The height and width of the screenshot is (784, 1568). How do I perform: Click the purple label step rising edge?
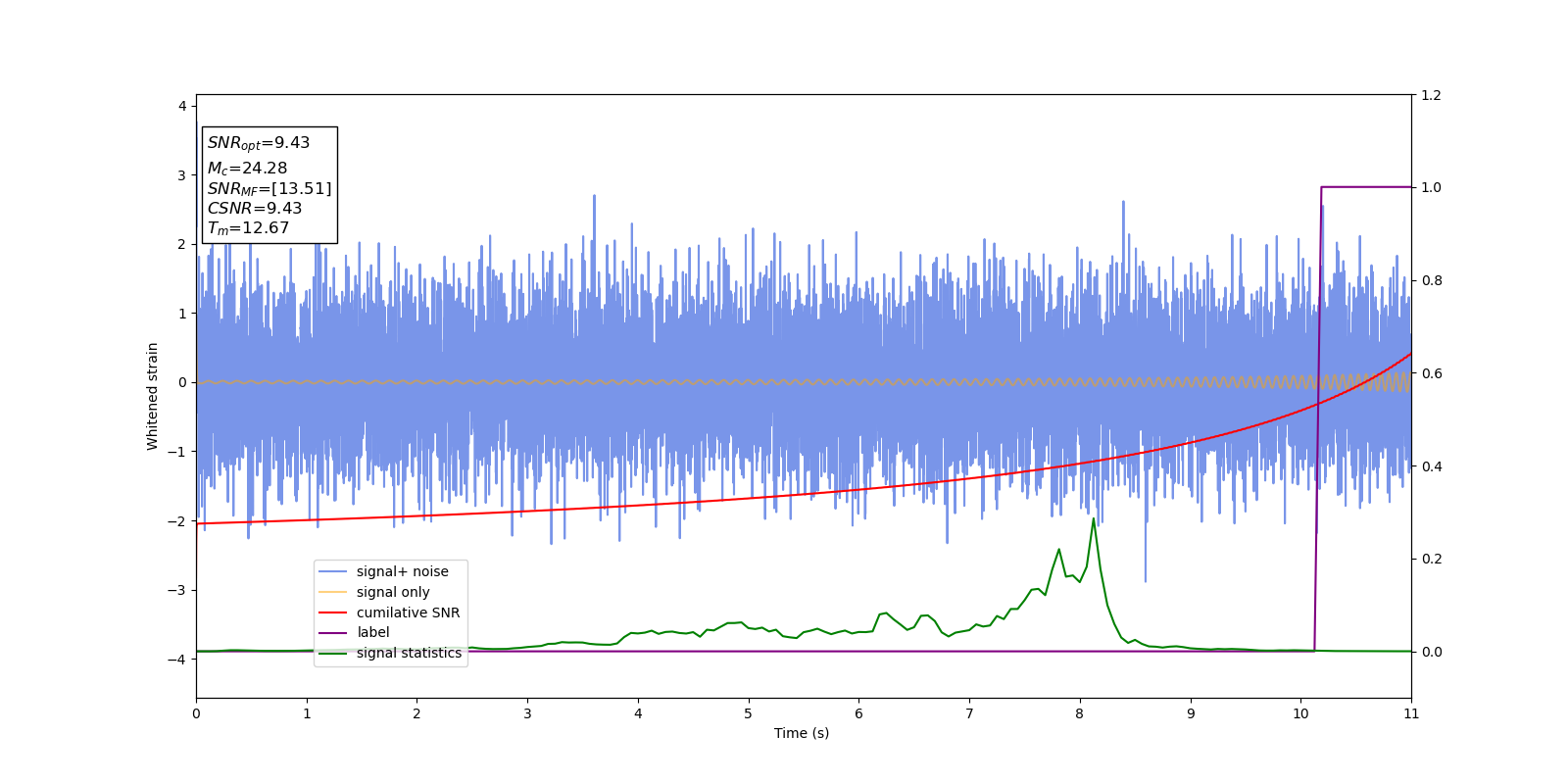(1318, 418)
